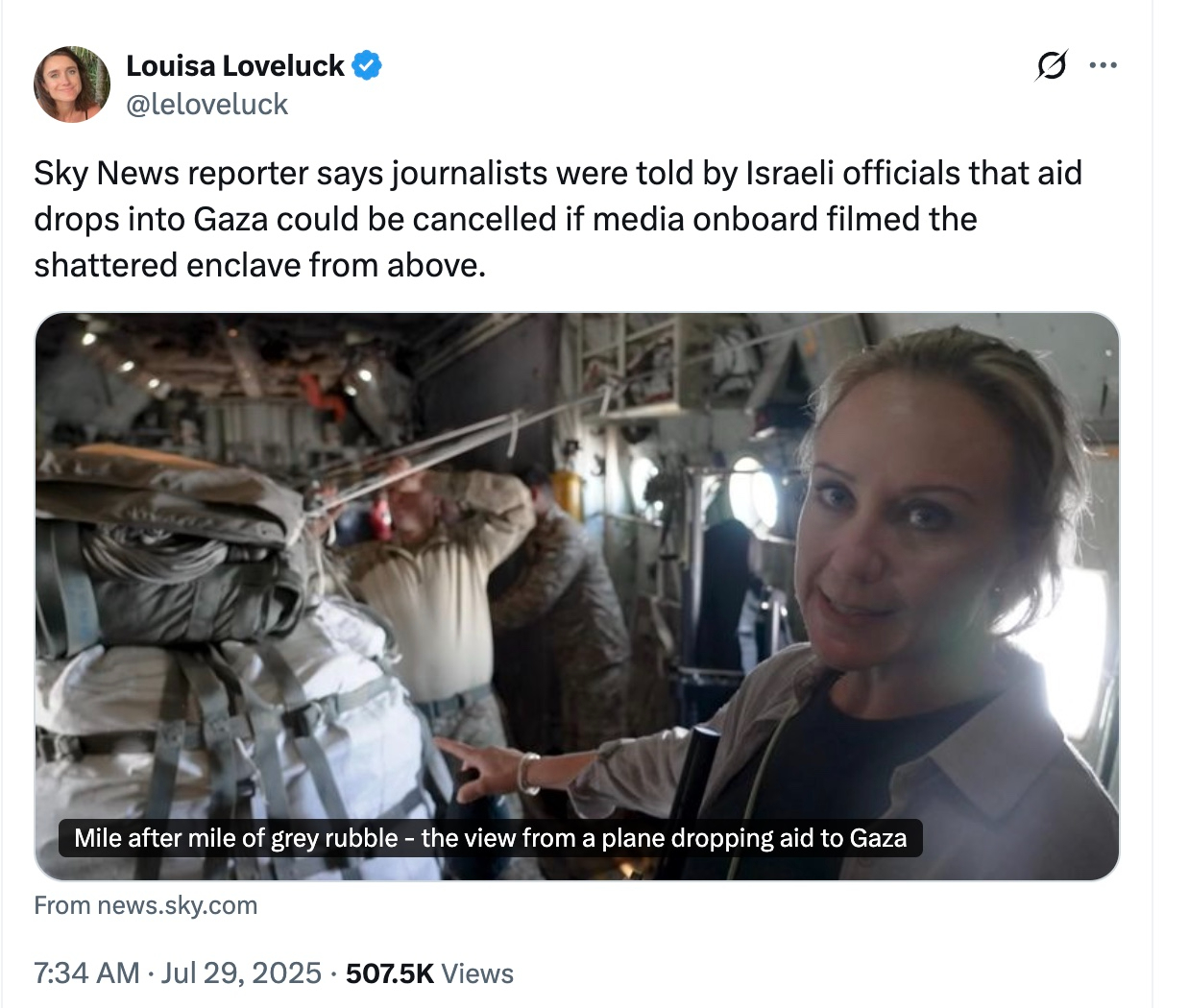Click the 7:34 AM timestamp

(x=86, y=973)
